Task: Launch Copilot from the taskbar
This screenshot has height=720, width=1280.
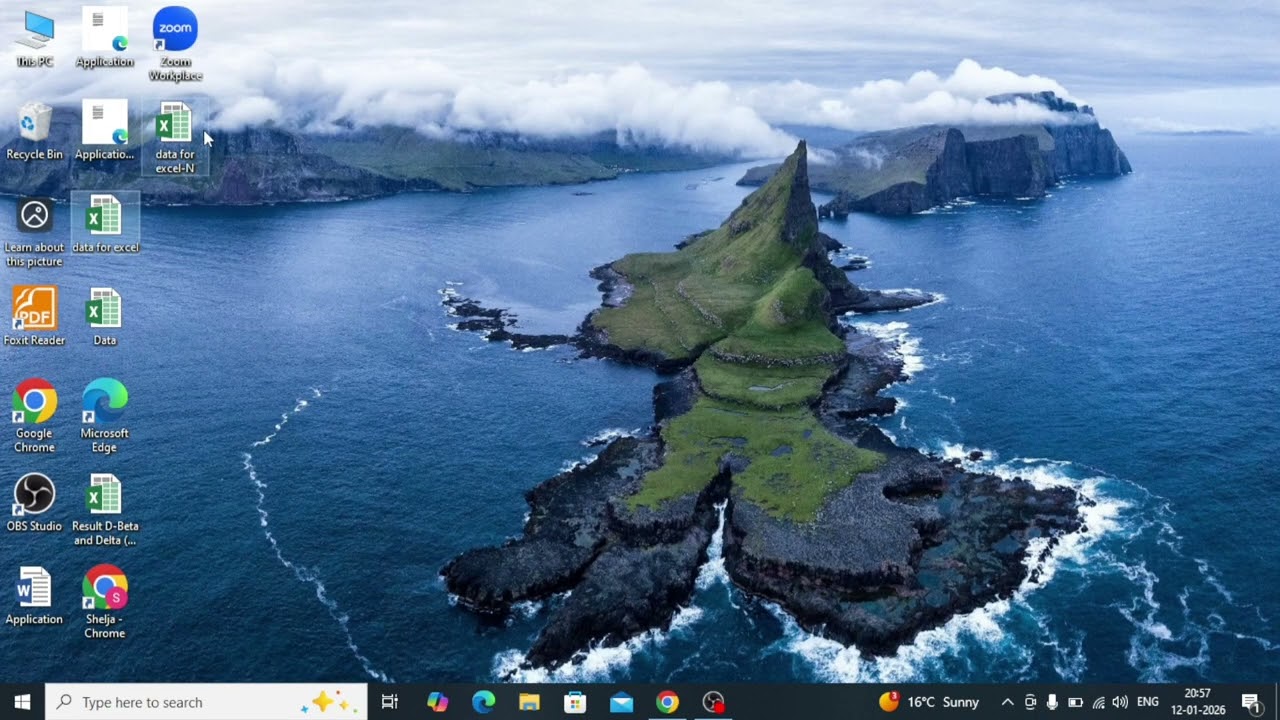Action: (437, 702)
